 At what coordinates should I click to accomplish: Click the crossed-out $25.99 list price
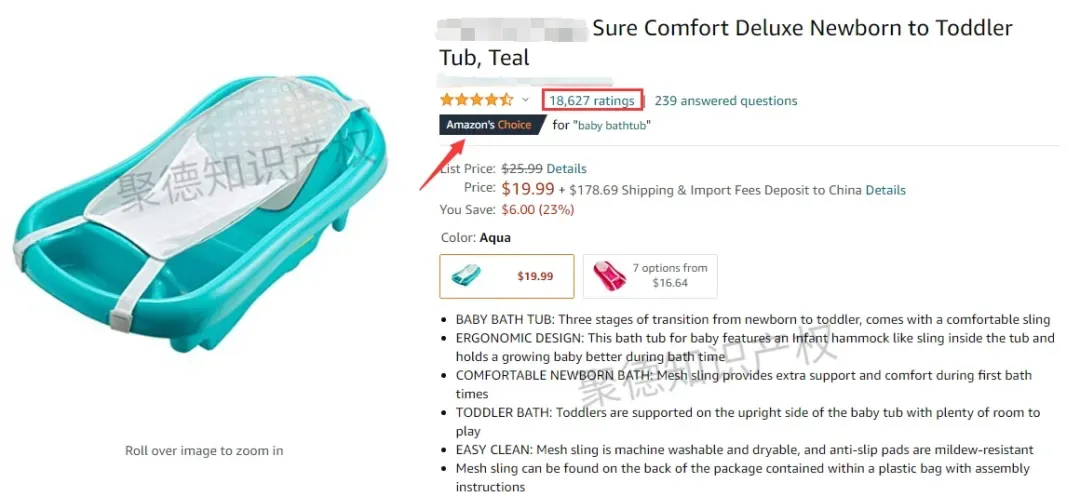tap(521, 168)
